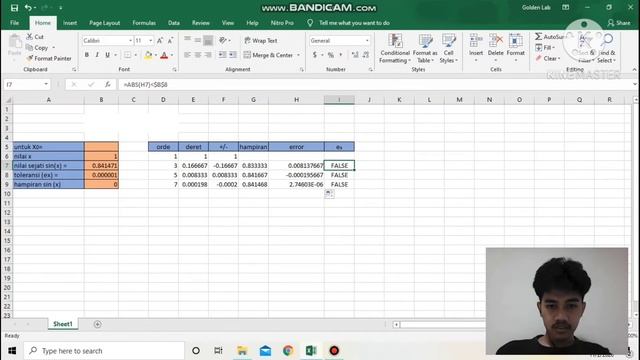Image resolution: width=640 pixels, height=360 pixels.
Task: Click the Borders icon
Action: pyautogui.click(x=128, y=55)
